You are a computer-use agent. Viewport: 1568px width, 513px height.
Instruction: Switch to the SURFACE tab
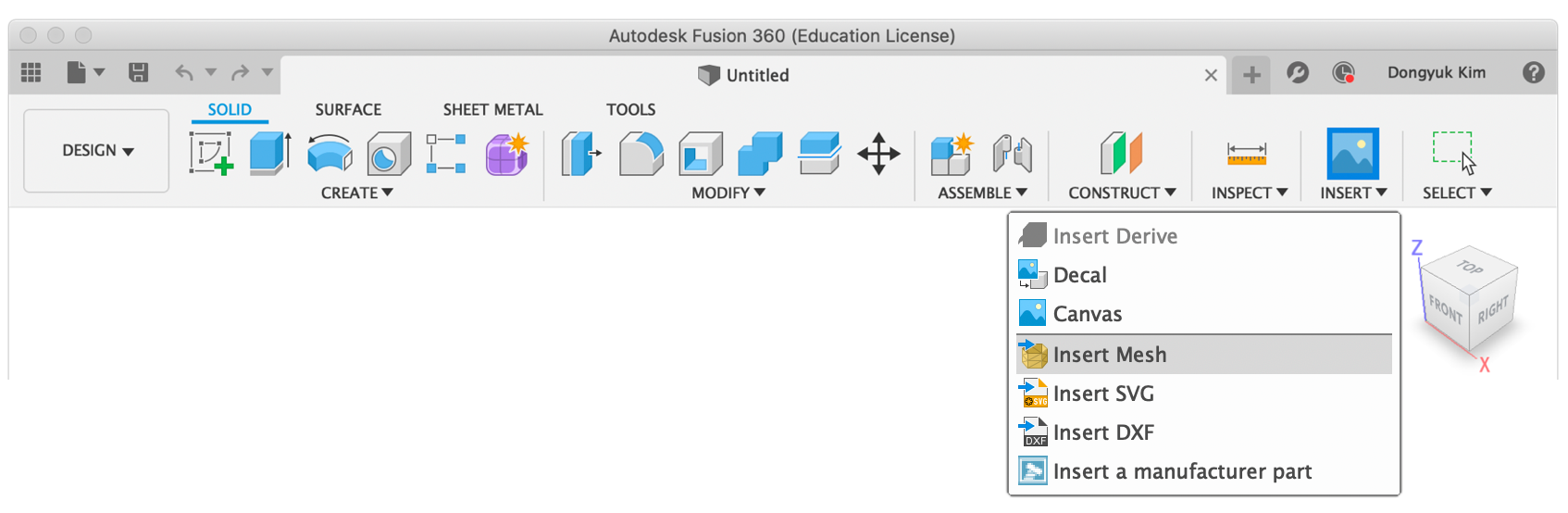point(348,109)
